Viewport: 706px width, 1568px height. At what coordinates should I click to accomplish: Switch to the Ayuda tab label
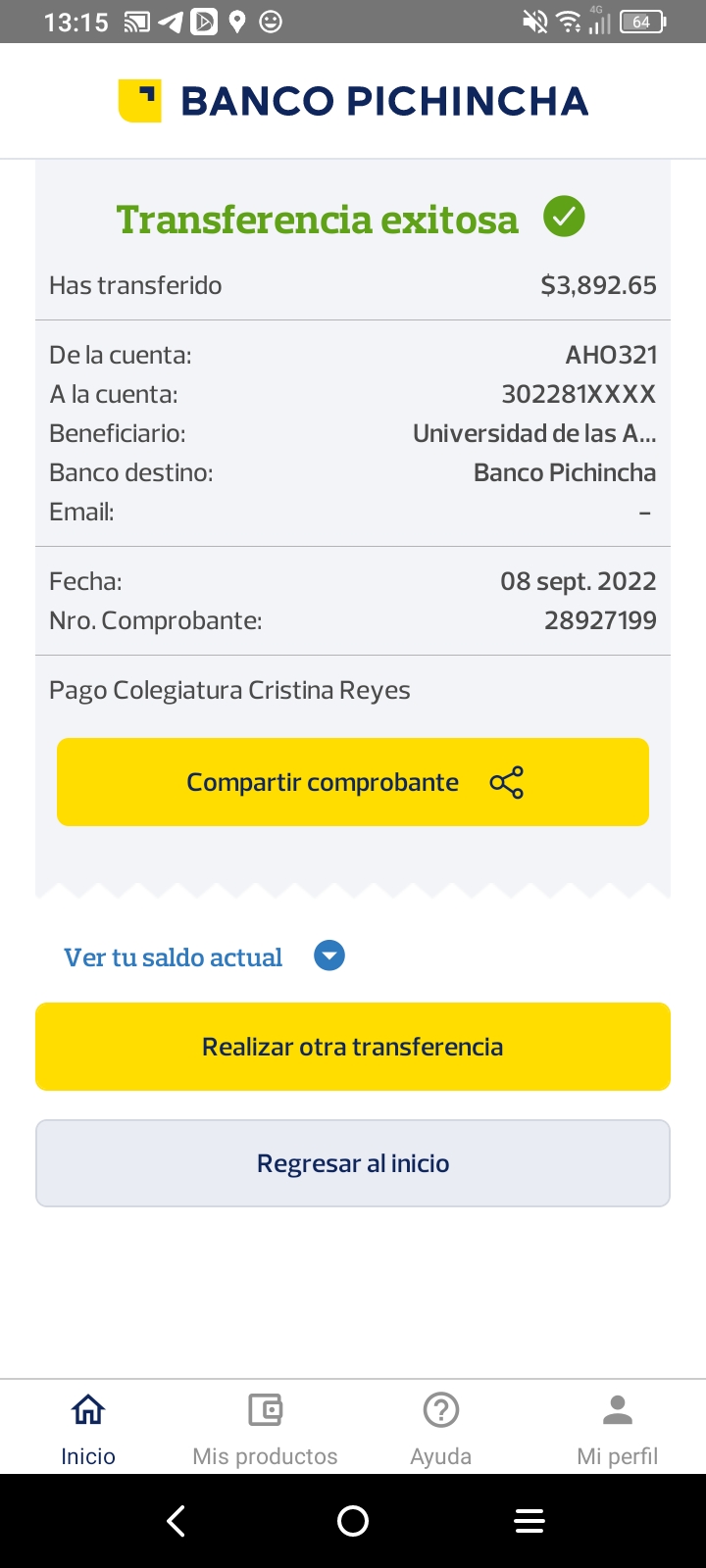441,1456
